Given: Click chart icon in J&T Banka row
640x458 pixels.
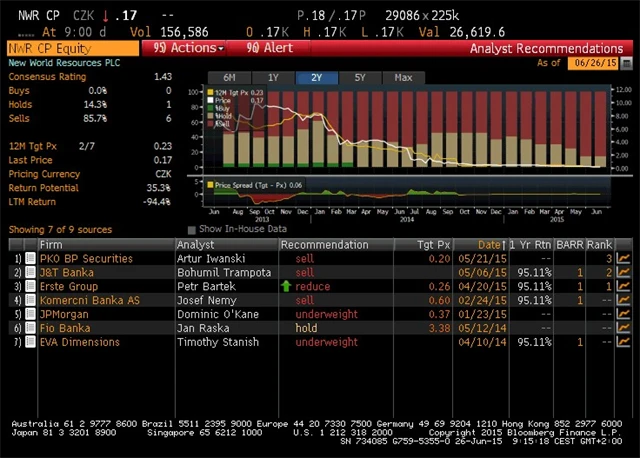Looking at the screenshot, I should click(624, 272).
